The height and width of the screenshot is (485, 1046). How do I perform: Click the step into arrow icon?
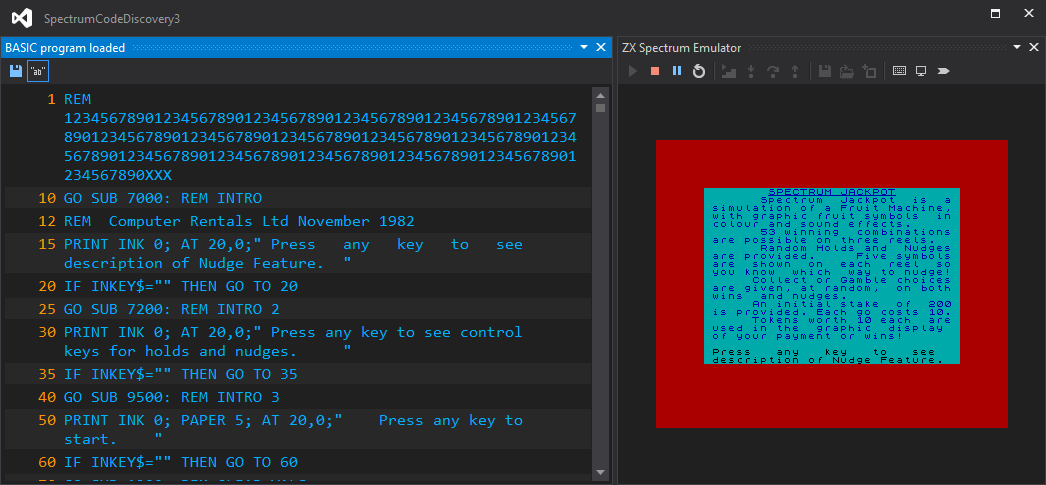pyautogui.click(x=750, y=71)
